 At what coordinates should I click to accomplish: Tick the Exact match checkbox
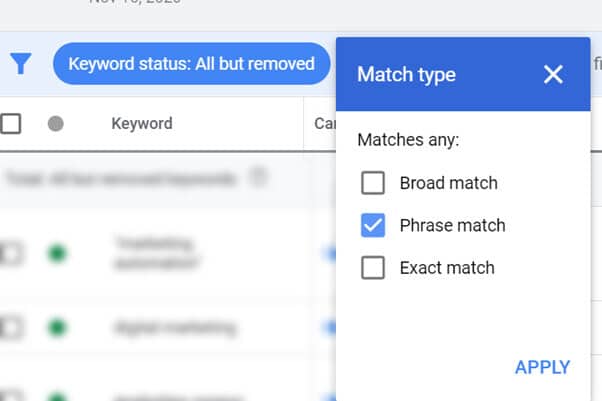click(373, 268)
